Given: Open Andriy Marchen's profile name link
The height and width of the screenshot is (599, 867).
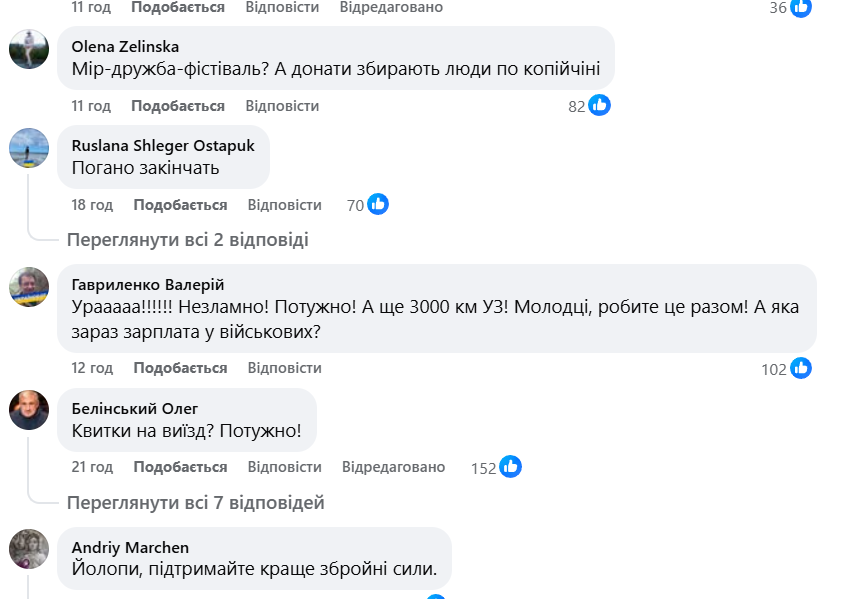Looking at the screenshot, I should 131,547.
